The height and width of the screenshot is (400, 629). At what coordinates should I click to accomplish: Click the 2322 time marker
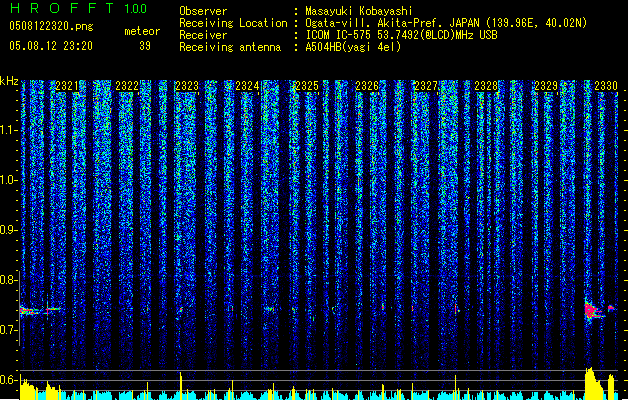pos(127,85)
